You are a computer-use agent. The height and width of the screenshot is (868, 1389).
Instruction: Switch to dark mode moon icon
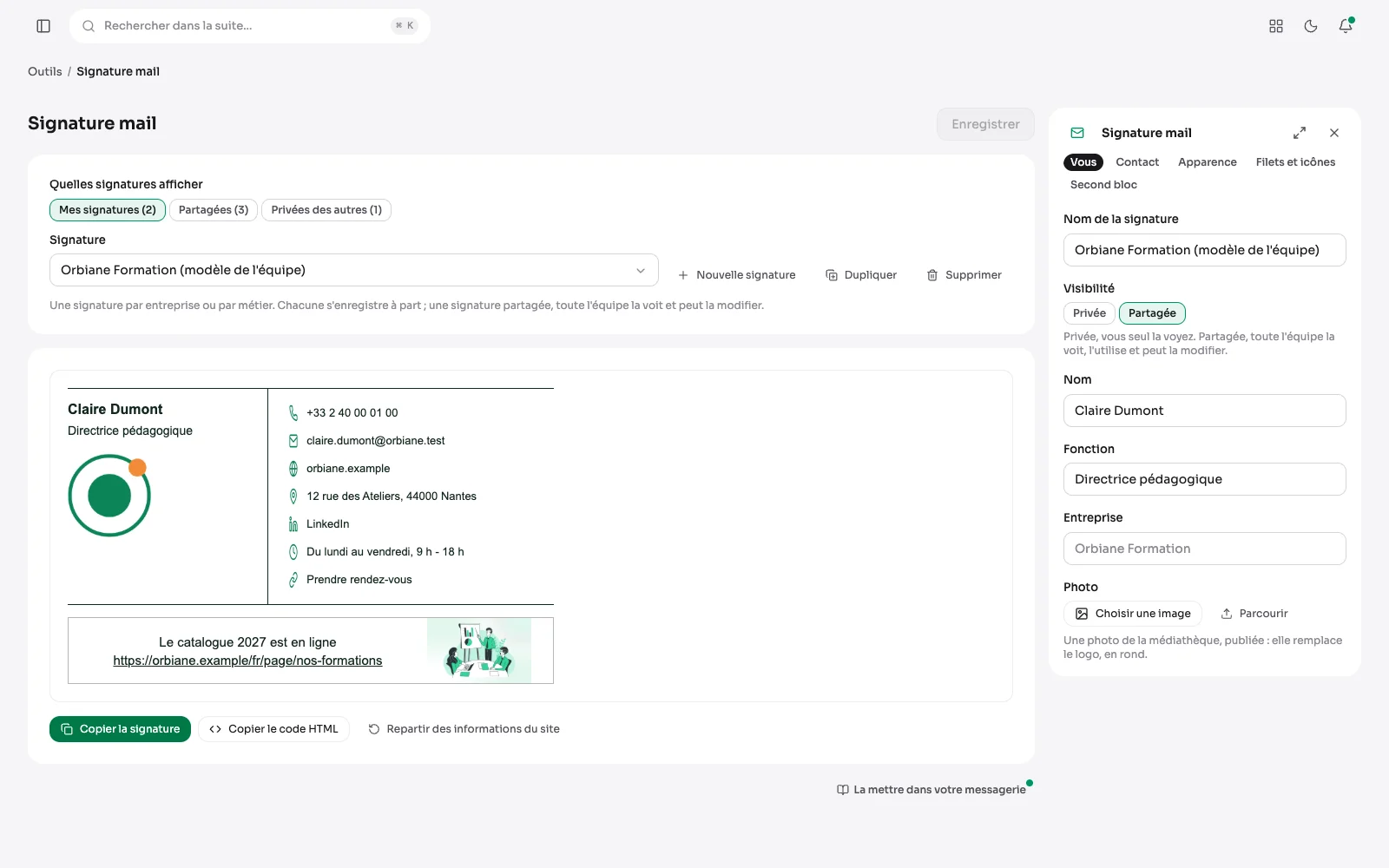click(1311, 26)
